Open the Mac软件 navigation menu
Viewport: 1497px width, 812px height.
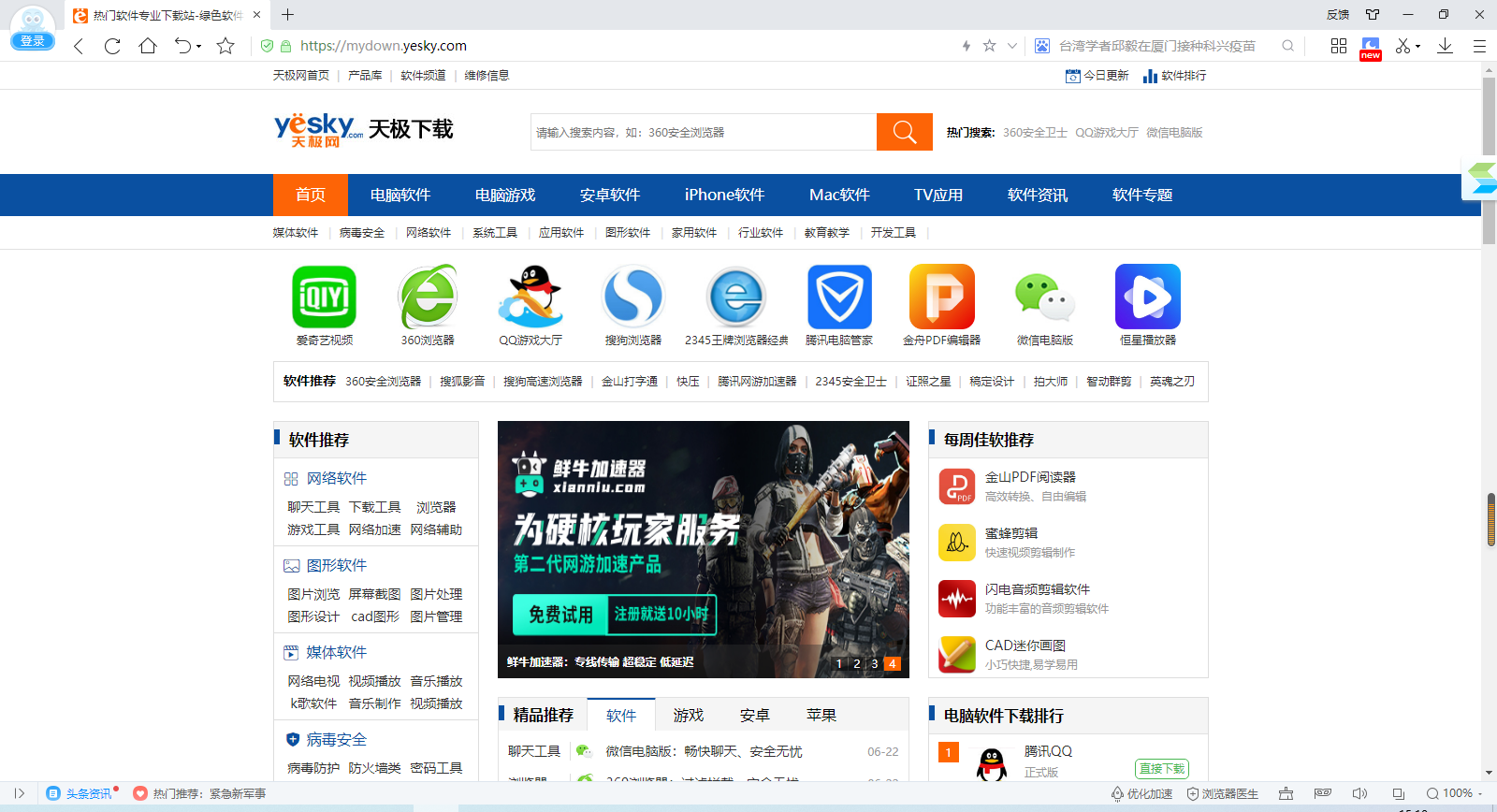839,195
